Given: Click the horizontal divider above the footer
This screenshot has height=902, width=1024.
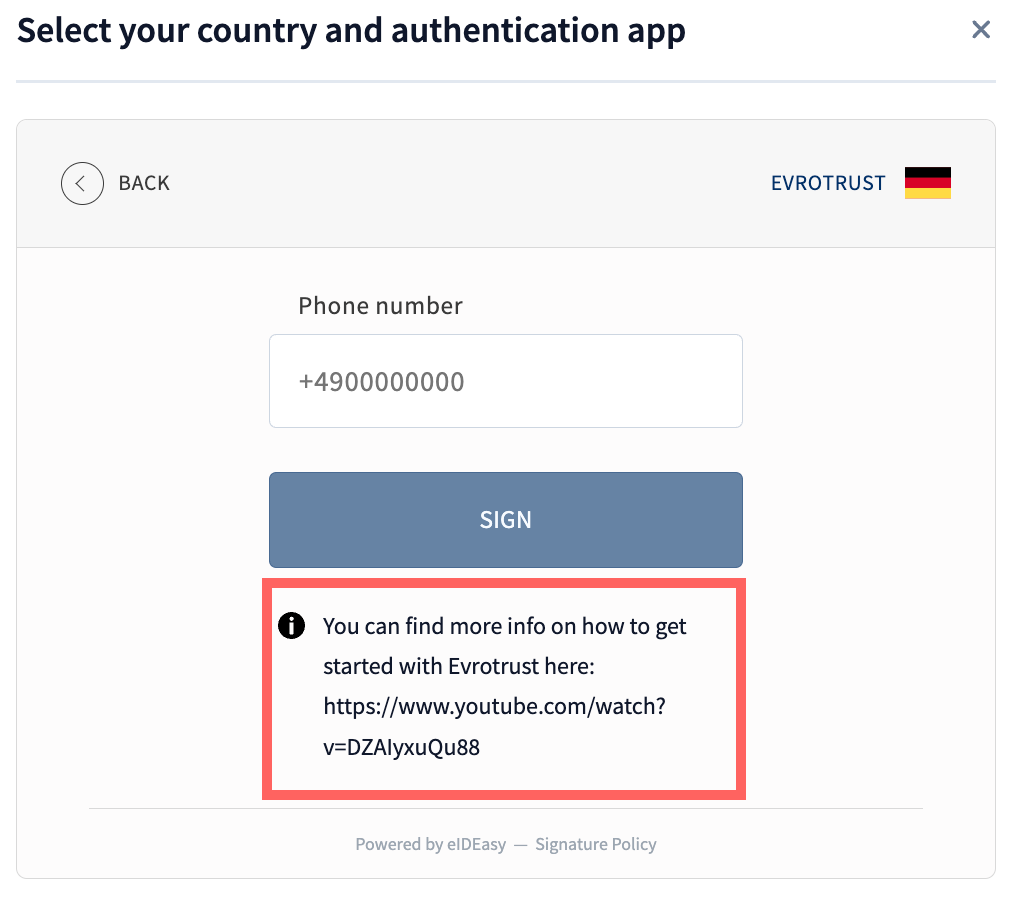Looking at the screenshot, I should click(505, 808).
